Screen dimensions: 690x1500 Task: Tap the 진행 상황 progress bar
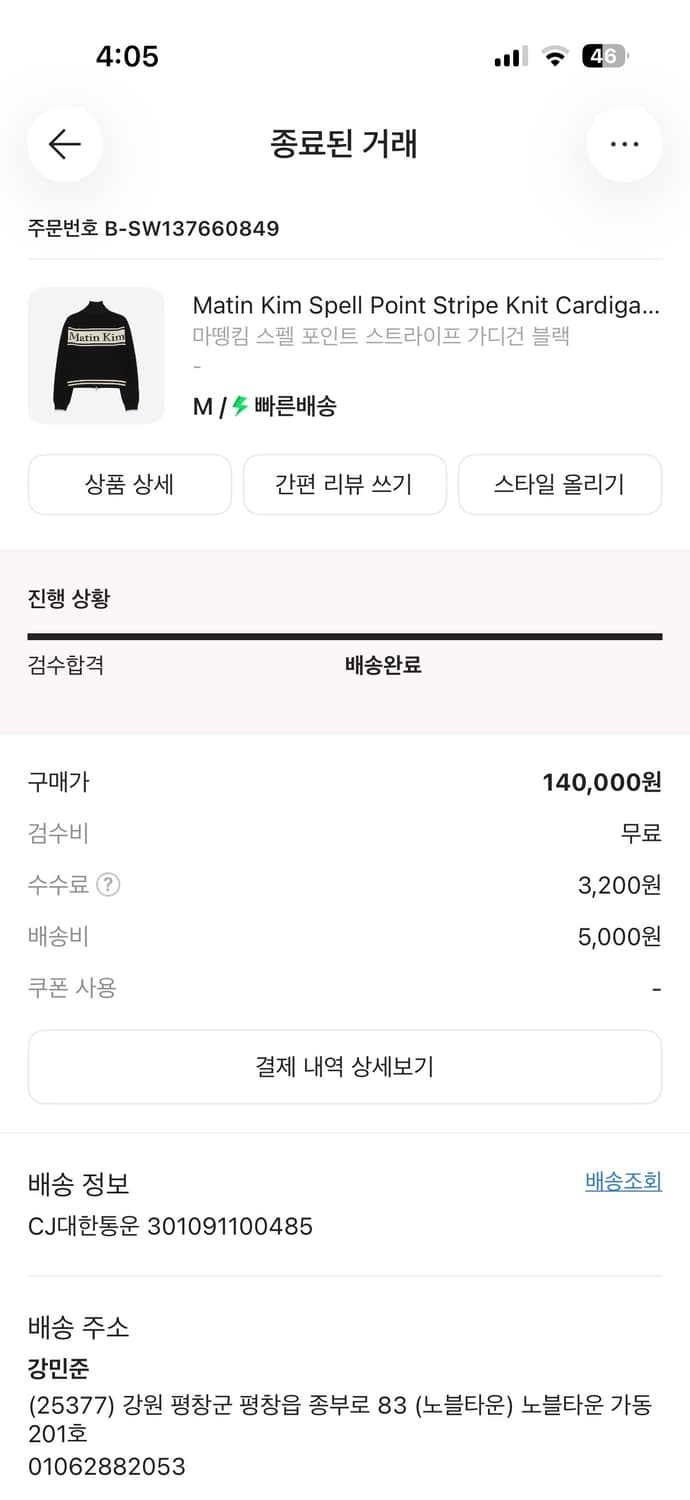coord(345,634)
